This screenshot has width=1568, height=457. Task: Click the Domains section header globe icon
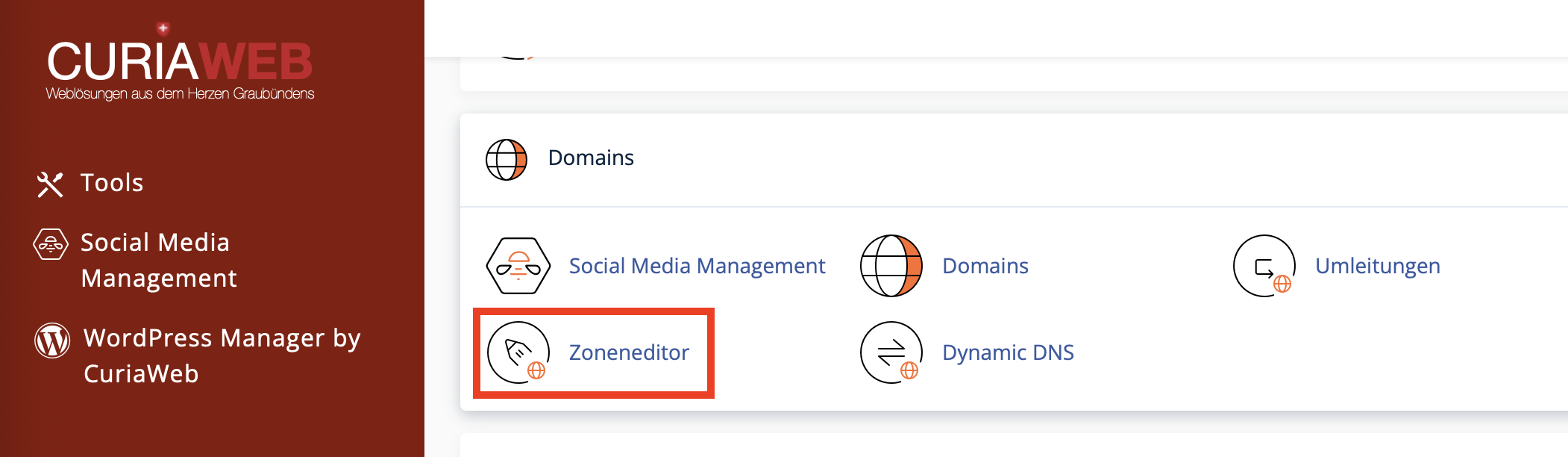point(507,159)
